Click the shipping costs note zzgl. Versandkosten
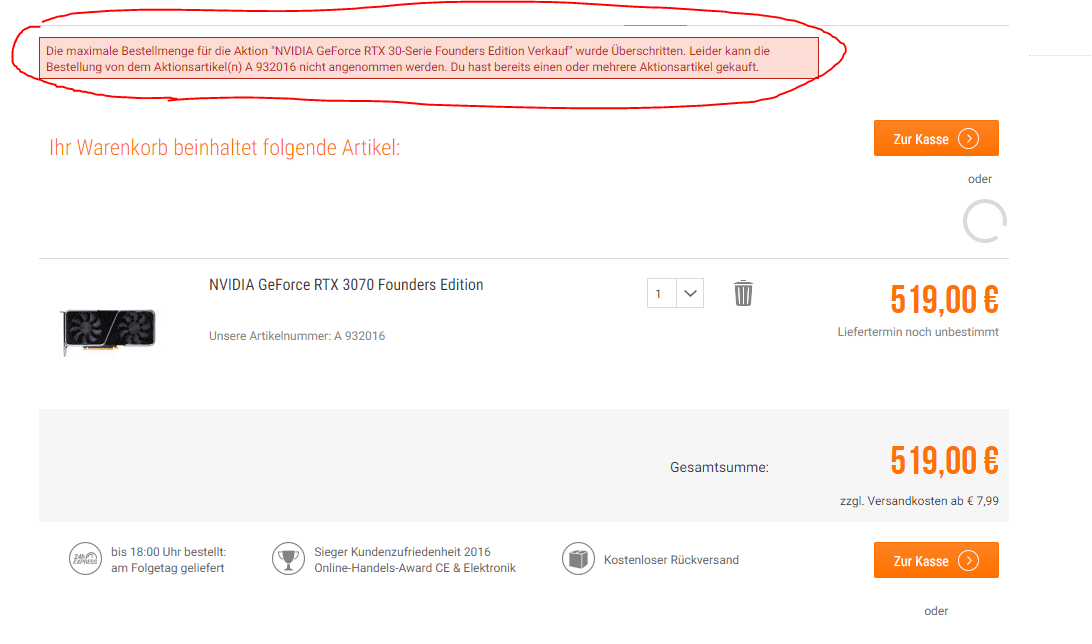 (919, 501)
